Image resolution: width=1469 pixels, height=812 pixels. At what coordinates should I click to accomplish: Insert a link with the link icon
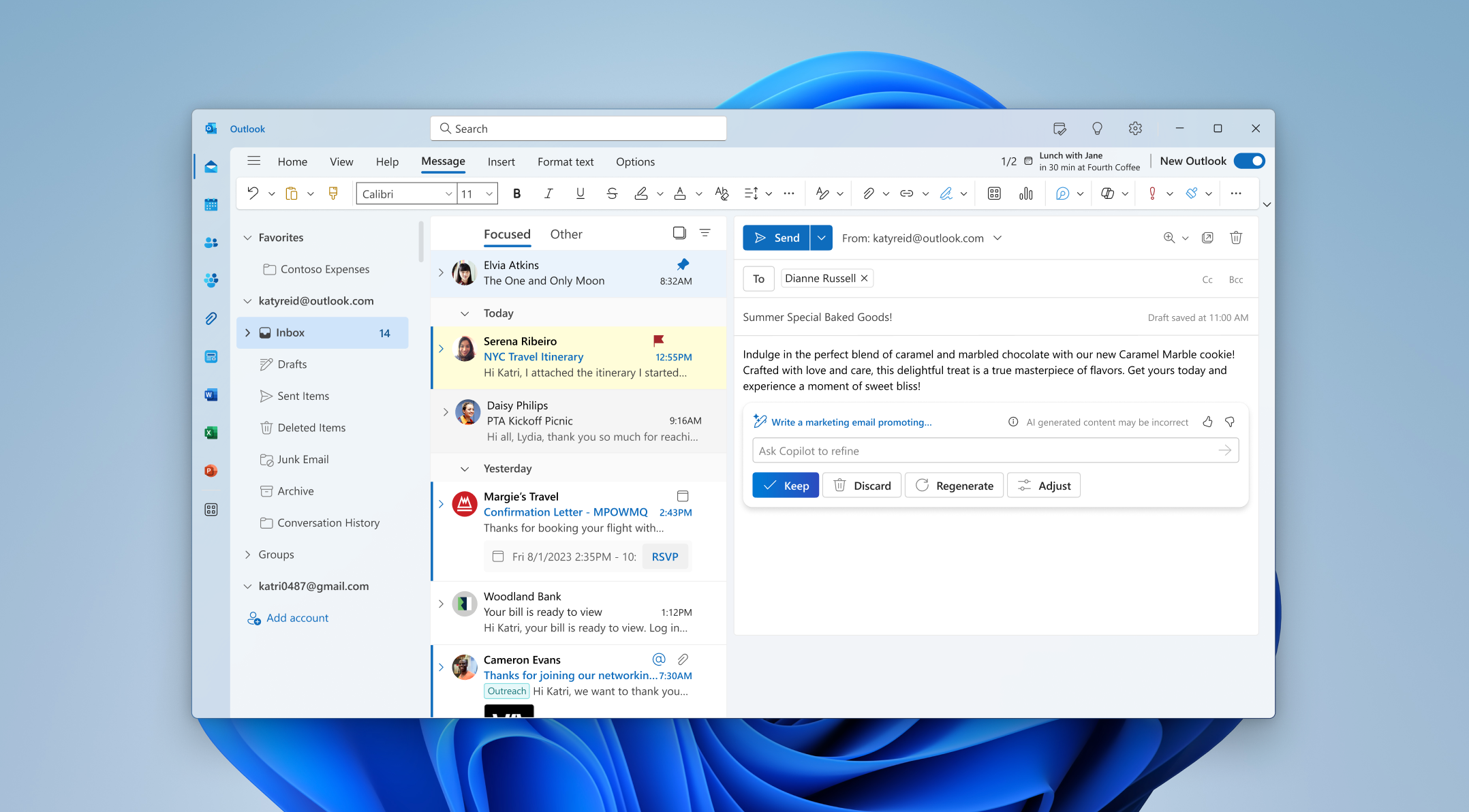(x=906, y=193)
